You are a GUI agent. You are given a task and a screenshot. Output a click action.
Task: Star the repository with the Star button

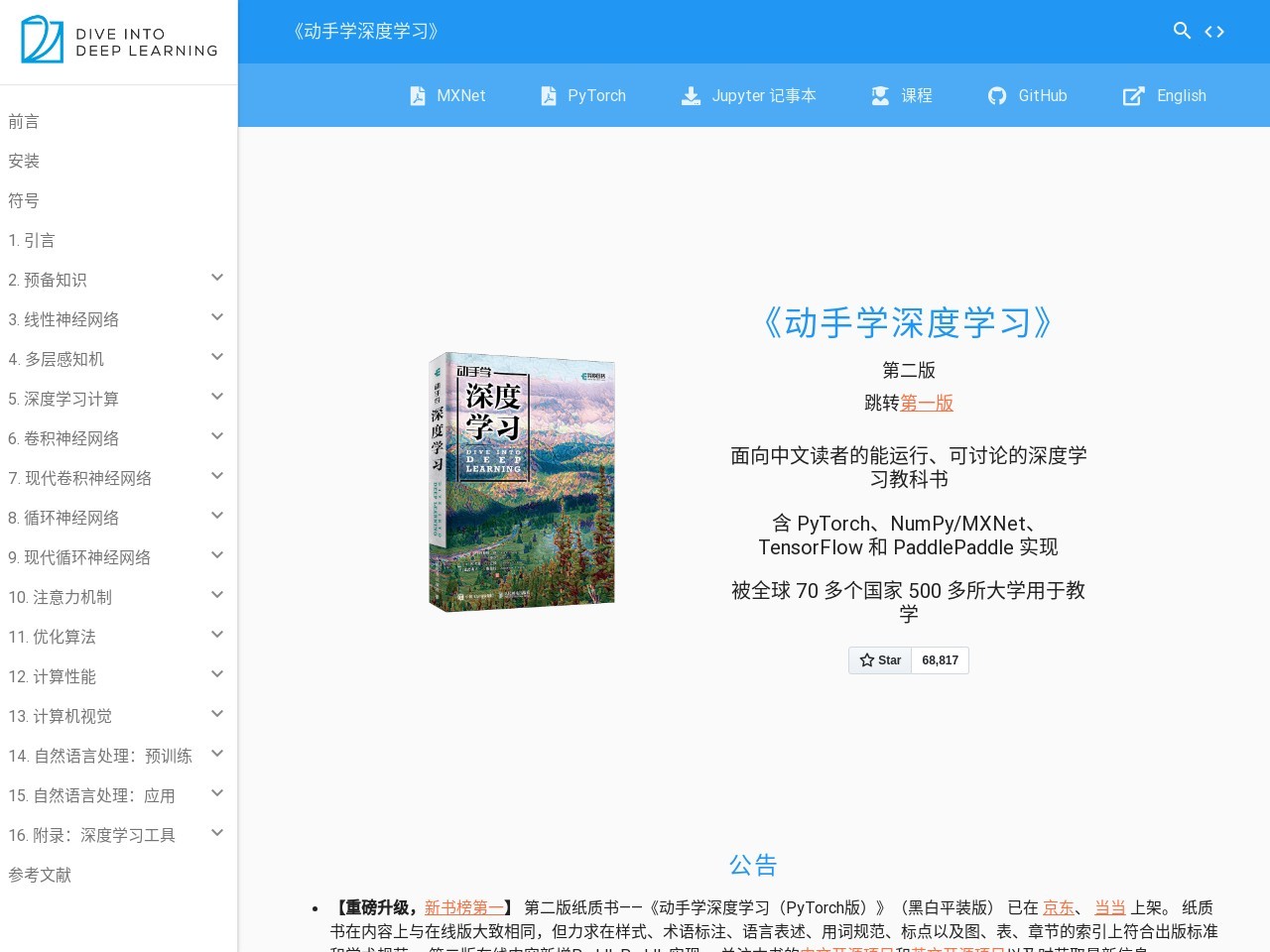879,659
